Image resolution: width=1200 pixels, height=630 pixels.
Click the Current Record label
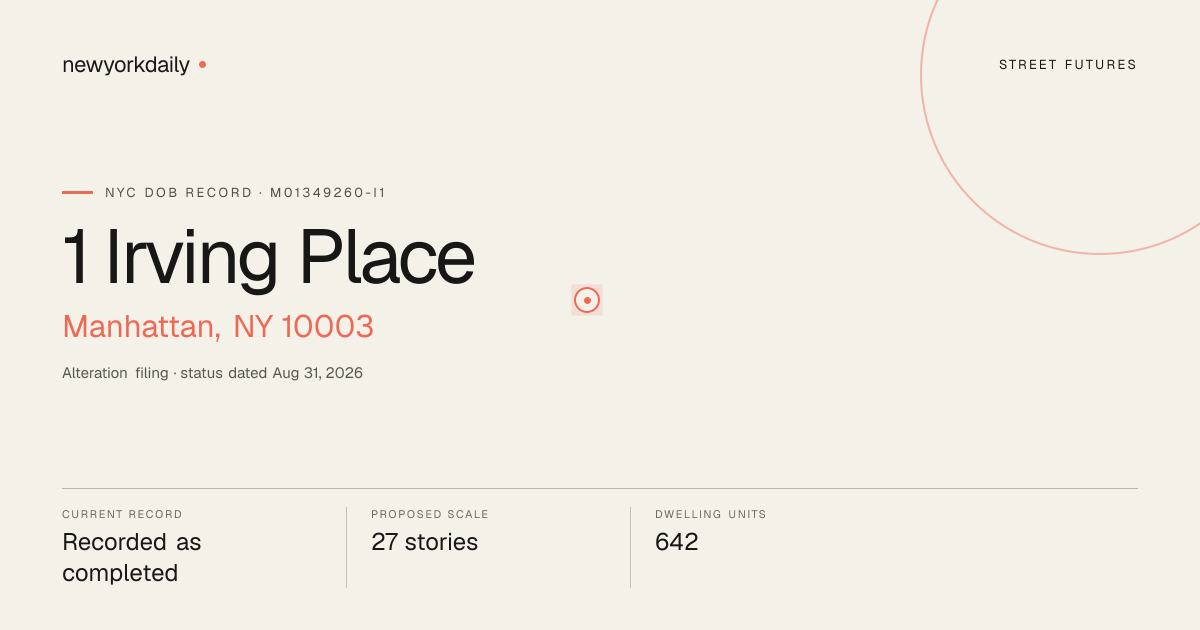pyautogui.click(x=122, y=514)
